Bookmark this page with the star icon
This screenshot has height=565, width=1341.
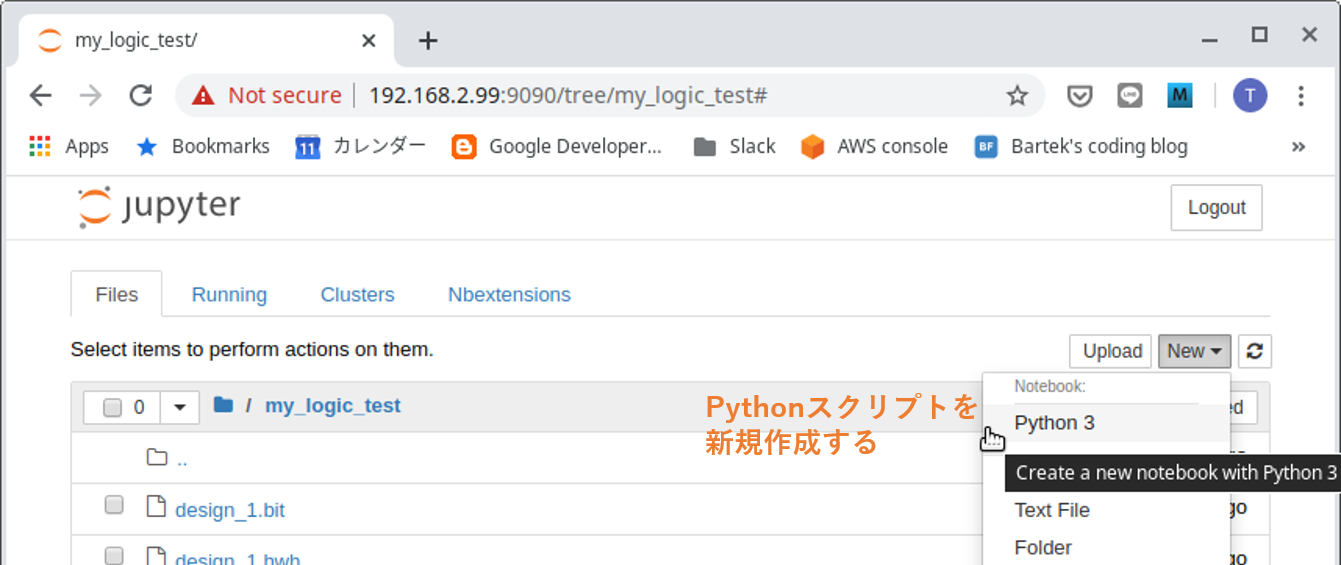coord(1017,96)
